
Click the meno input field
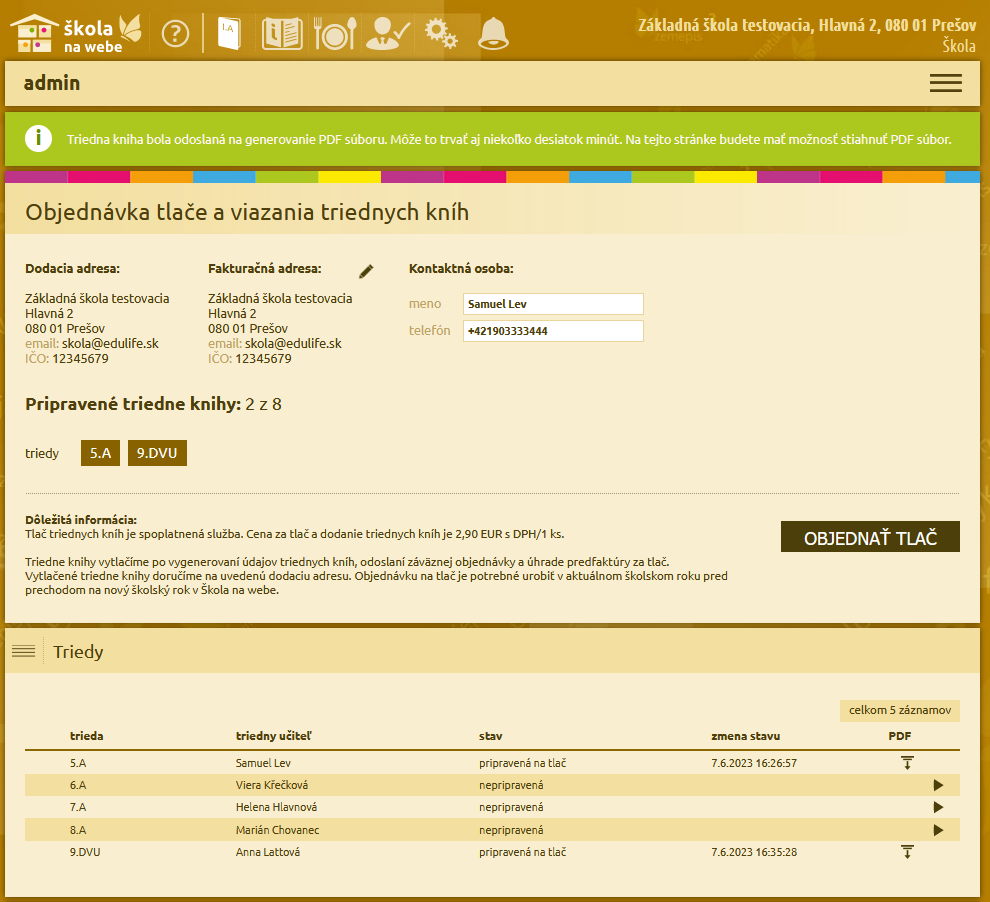(x=553, y=304)
